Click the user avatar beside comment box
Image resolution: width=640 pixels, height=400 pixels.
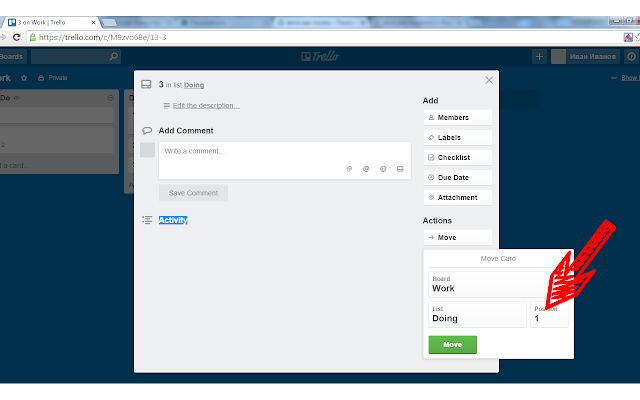[x=147, y=150]
